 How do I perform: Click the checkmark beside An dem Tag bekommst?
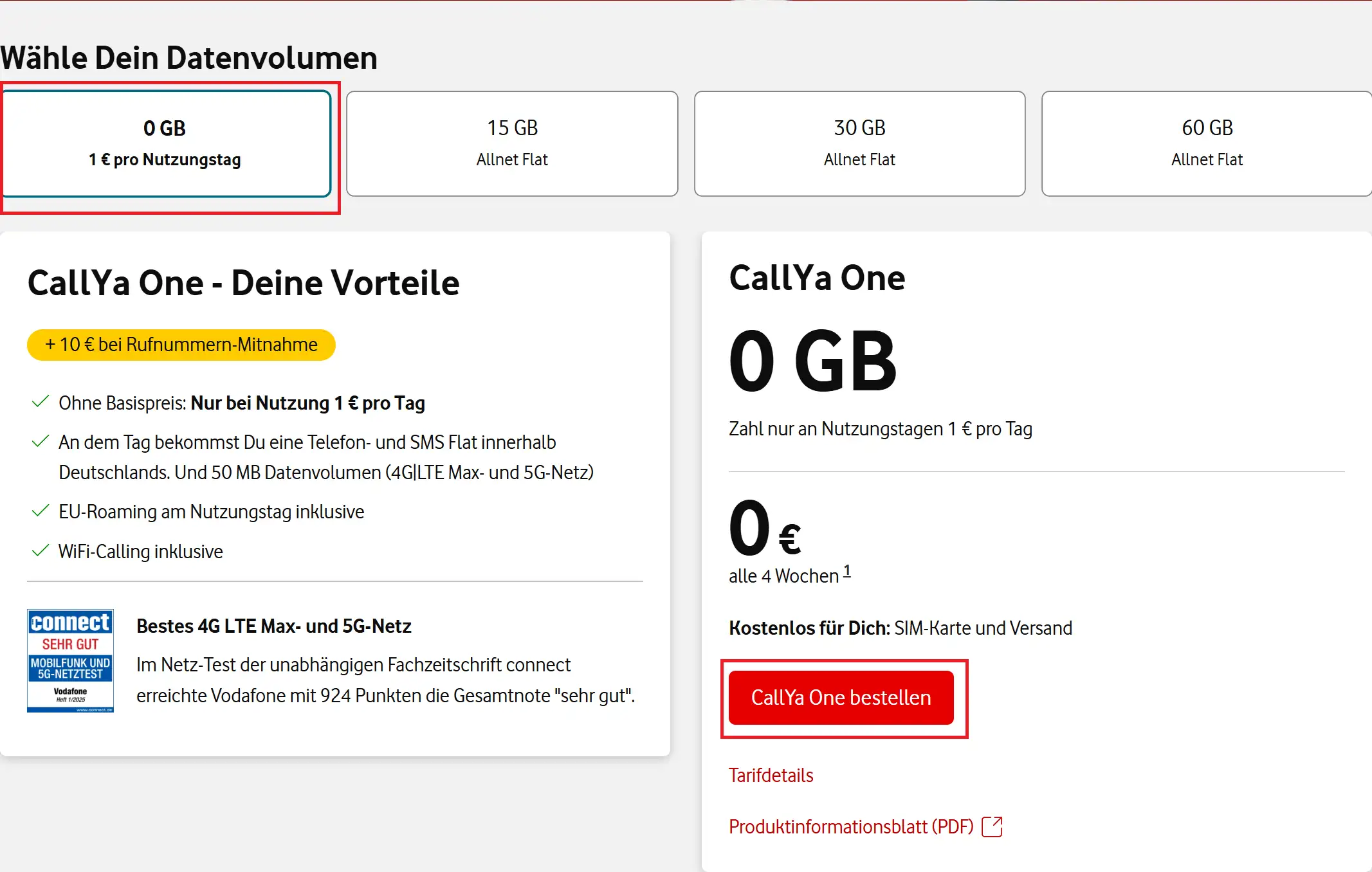pyautogui.click(x=41, y=442)
